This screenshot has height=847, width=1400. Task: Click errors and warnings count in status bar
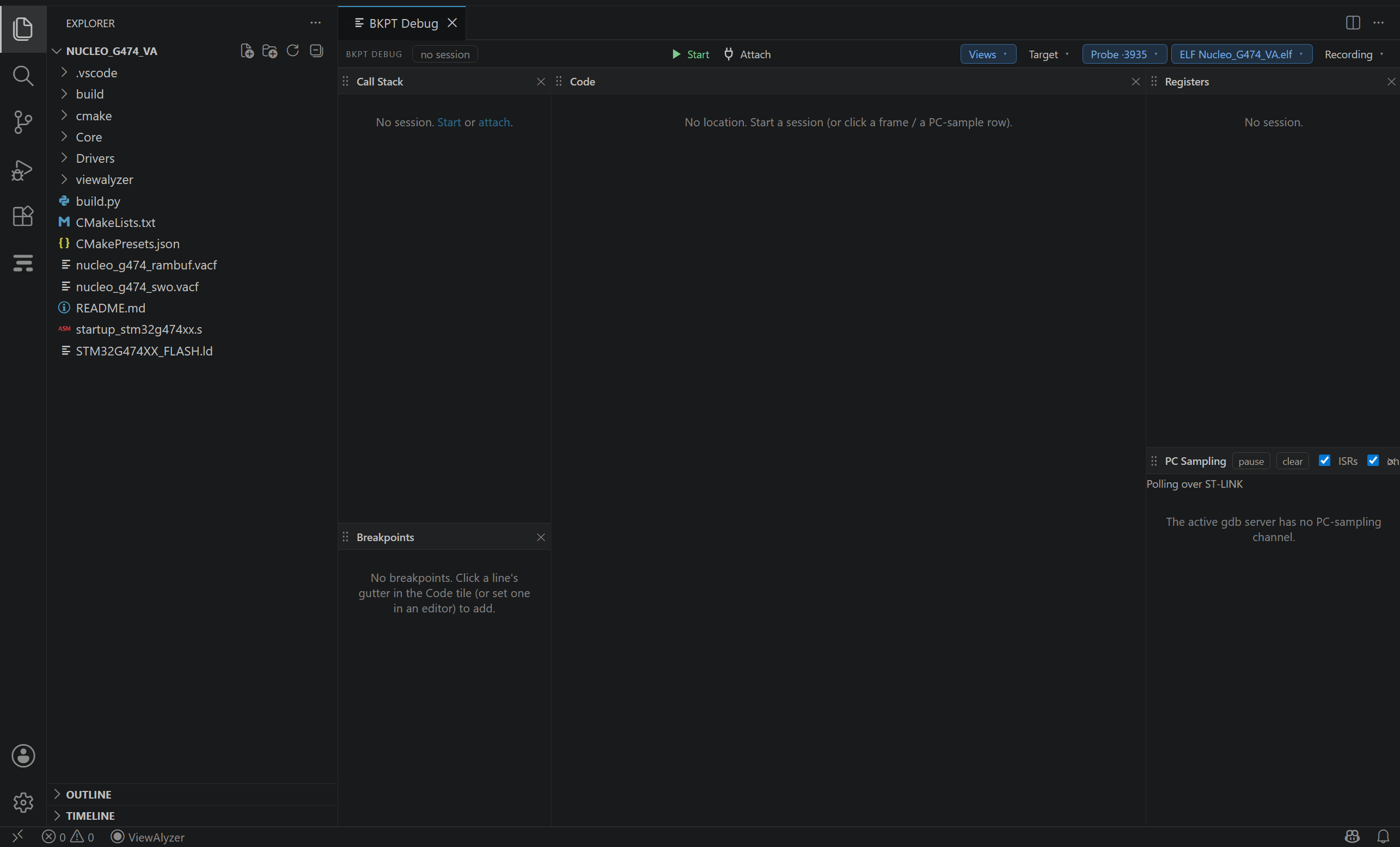pyautogui.click(x=68, y=837)
